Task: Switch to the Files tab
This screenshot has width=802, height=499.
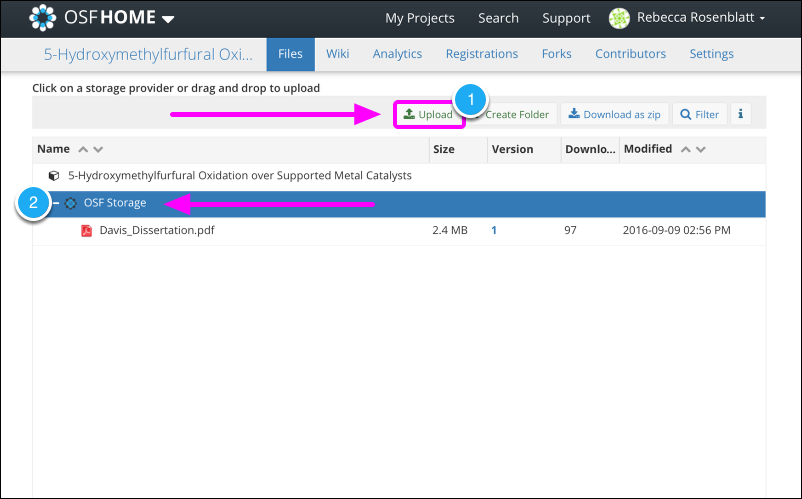Action: (291, 54)
